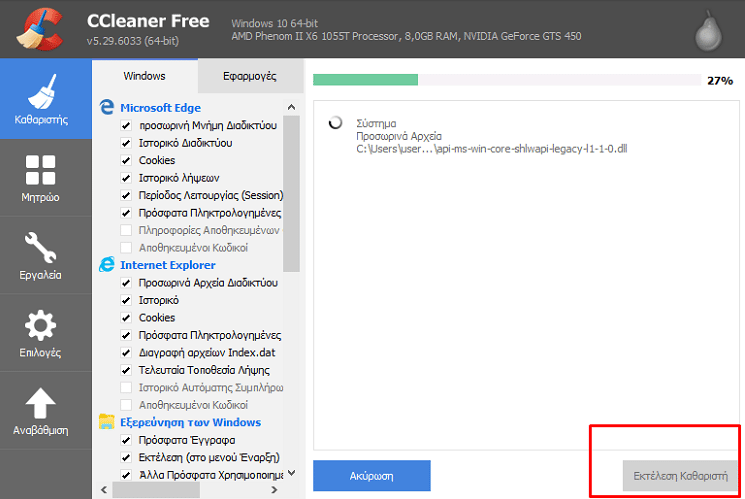Uncheck Περίοδος Λειτουργίας (Session)
The image size is (745, 499).
pos(126,195)
